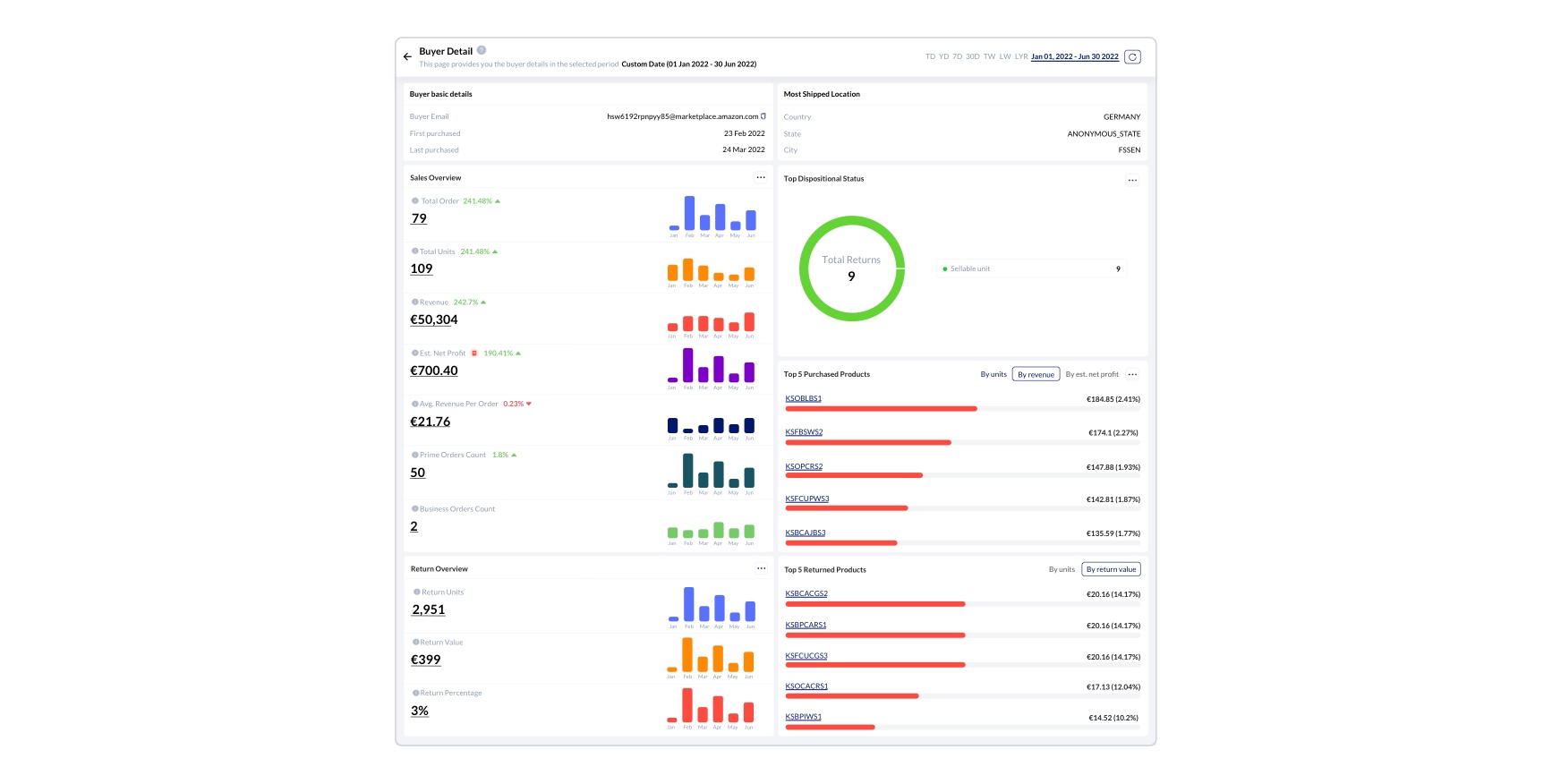Go back using the arrow beside Buyer Detail
1552x784 pixels.
pyautogui.click(x=407, y=56)
